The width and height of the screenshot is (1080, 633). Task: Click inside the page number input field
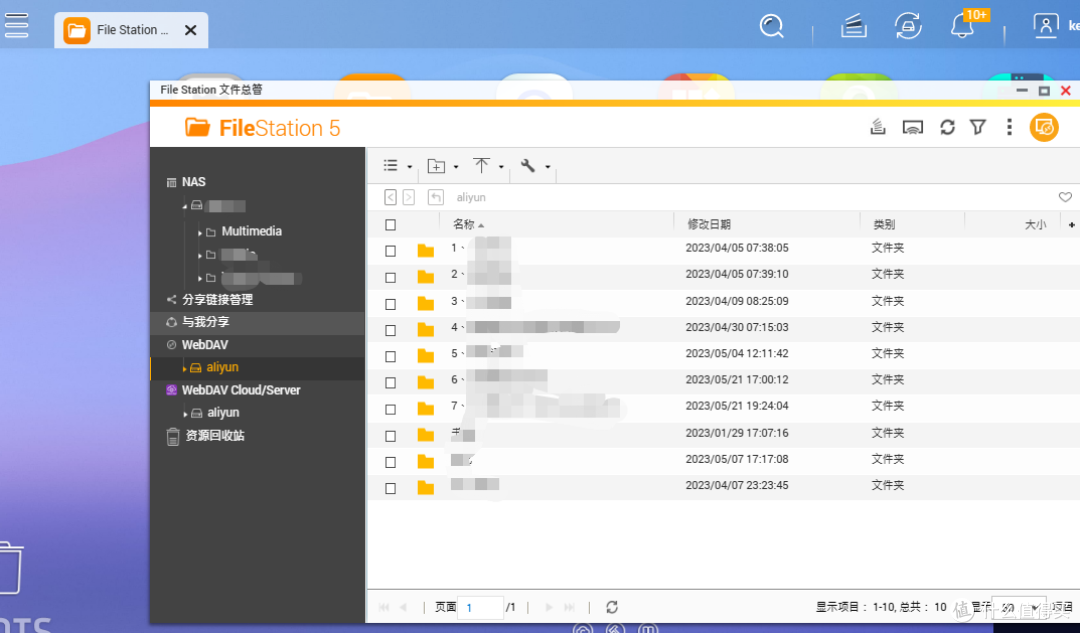pyautogui.click(x=480, y=607)
